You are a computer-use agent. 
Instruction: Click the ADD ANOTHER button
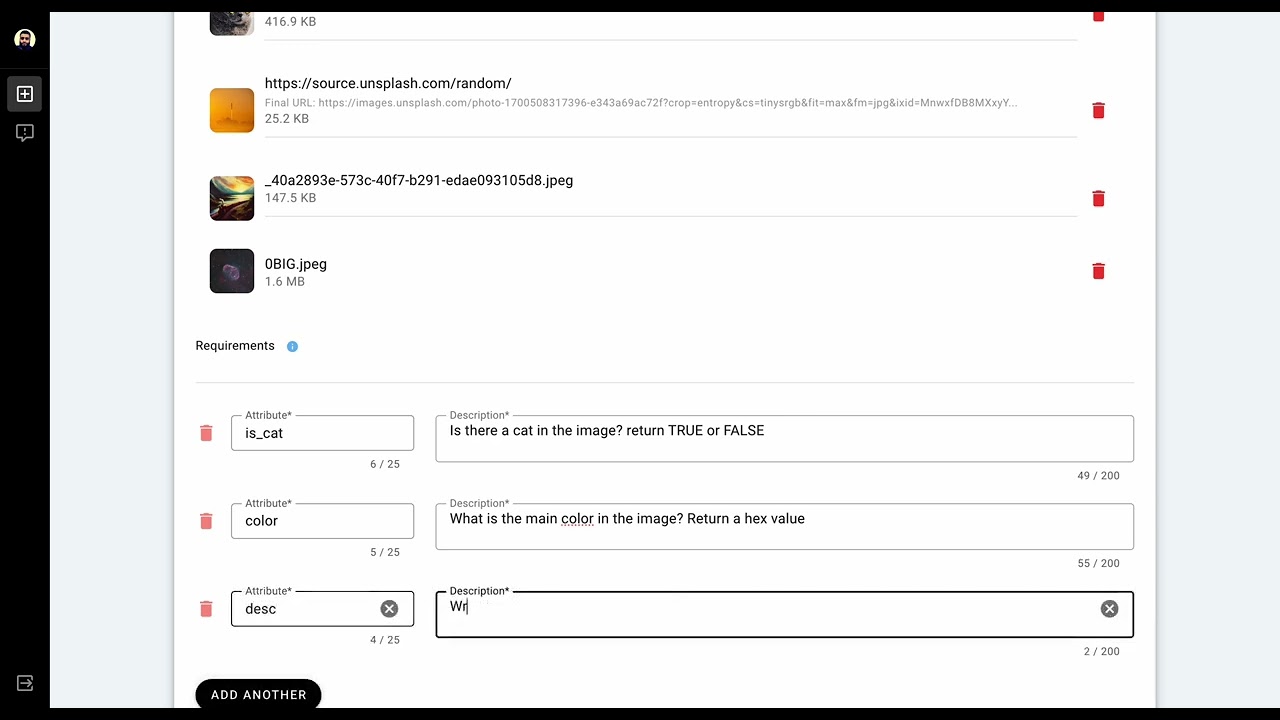pos(258,695)
